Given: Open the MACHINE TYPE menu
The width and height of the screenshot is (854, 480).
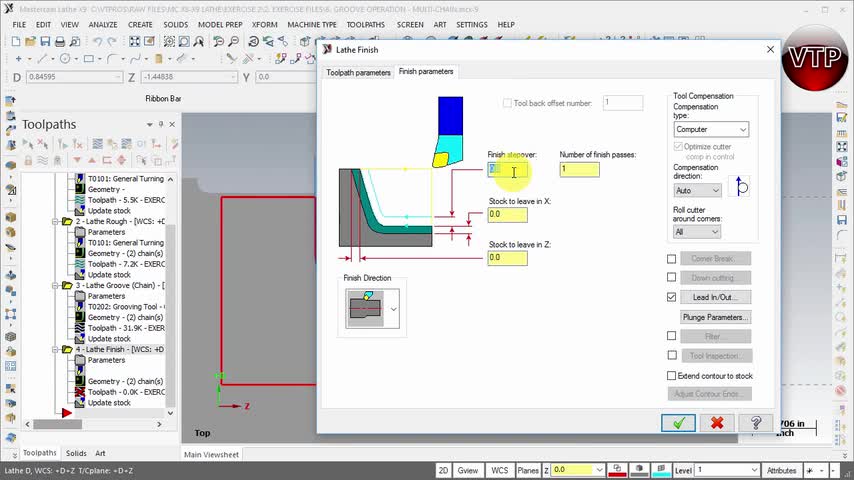Looking at the screenshot, I should 312,25.
